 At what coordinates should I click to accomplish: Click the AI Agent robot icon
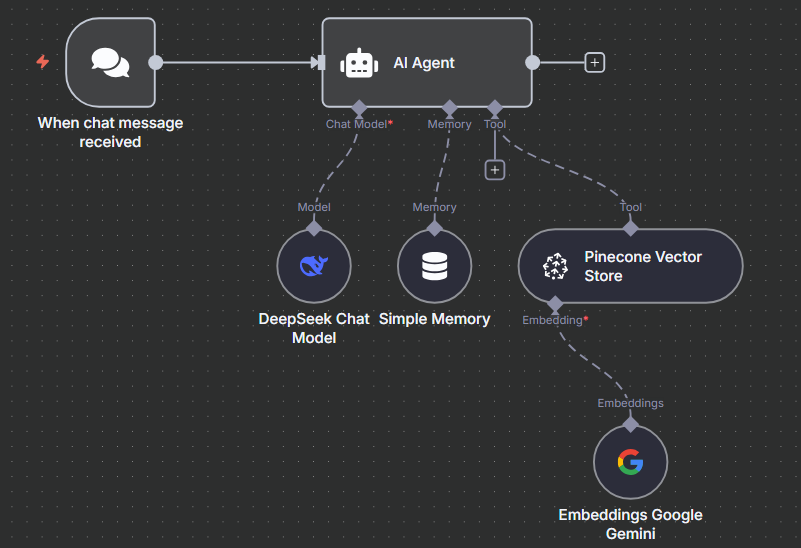tap(359, 63)
